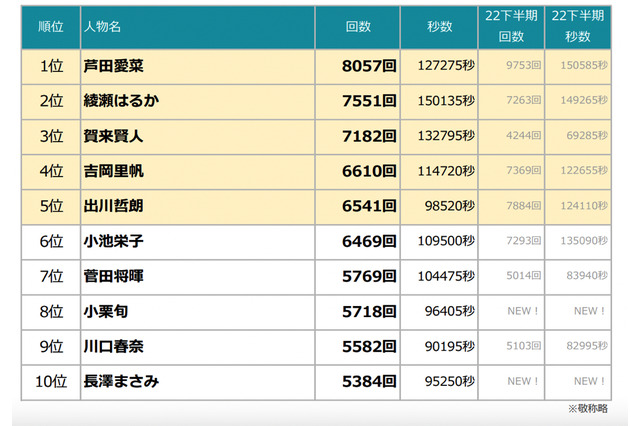Viewport: 640px width, 426px height.
Task: Click the 回数 column header beside 秒数
Action: [358, 27]
